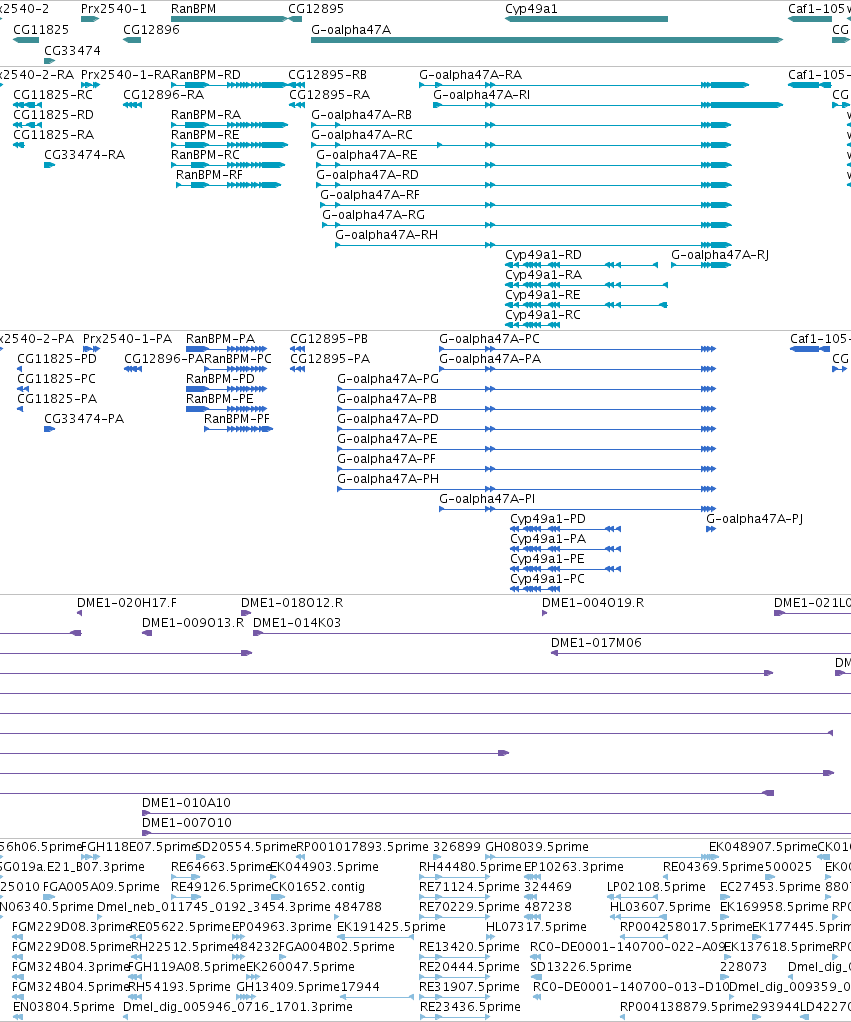The width and height of the screenshot is (851, 1022).
Task: Click EST SD13226.5prime
Action: [x=581, y=967]
